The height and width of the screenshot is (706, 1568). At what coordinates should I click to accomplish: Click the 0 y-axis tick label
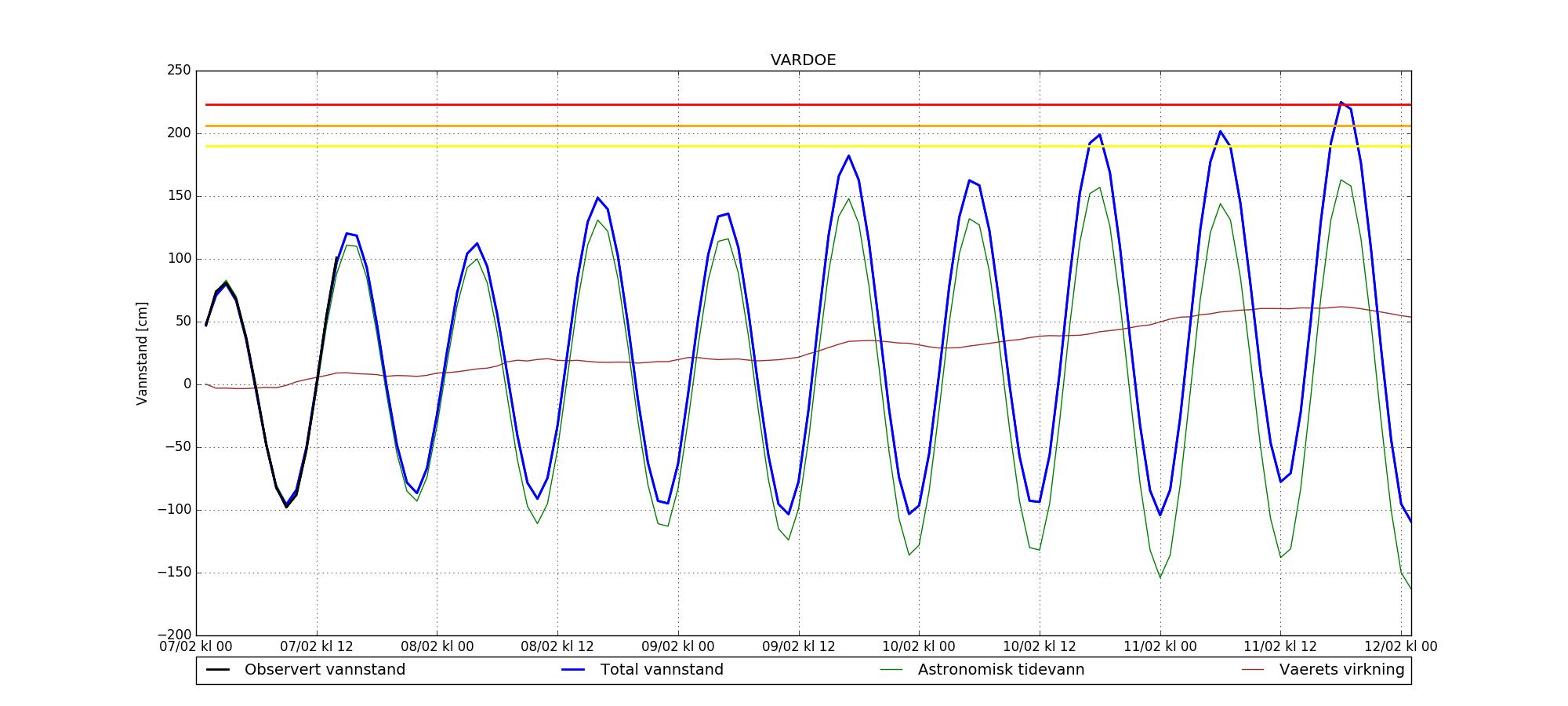[x=187, y=384]
